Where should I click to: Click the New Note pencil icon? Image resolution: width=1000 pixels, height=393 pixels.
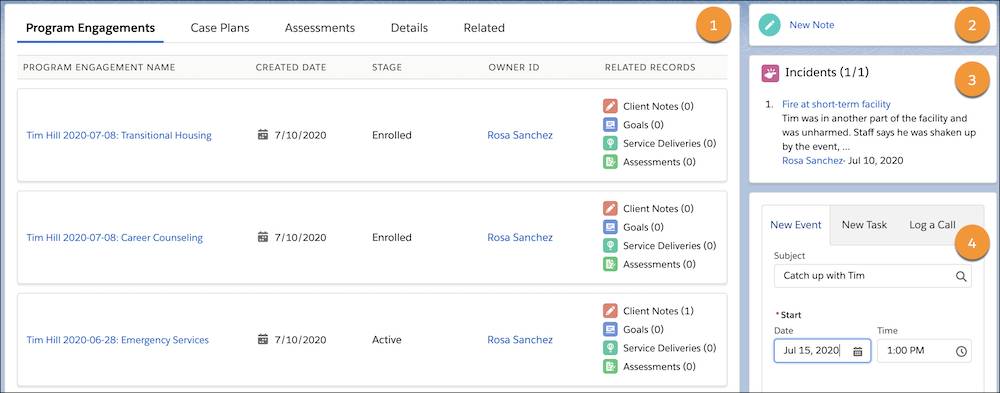point(770,26)
